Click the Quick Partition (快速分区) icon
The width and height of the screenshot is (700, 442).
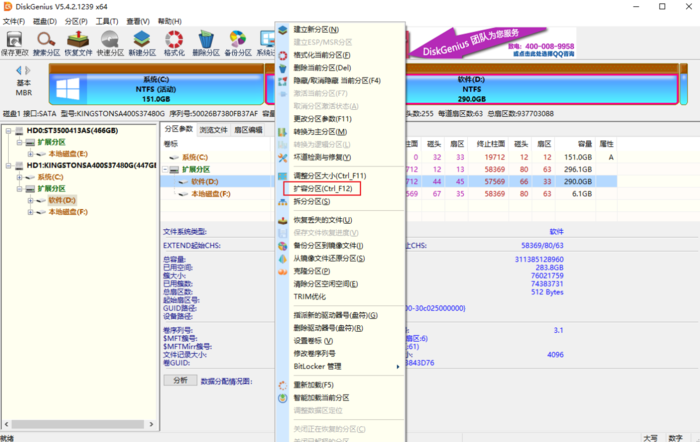[110, 43]
